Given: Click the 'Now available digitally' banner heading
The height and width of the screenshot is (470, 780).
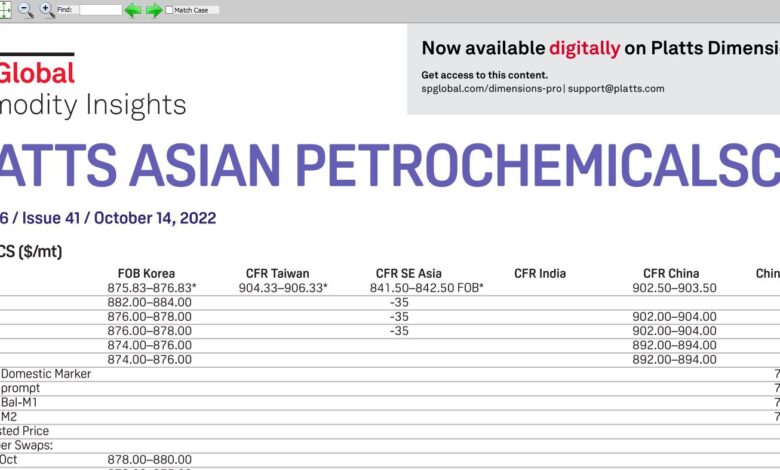Looking at the screenshot, I should [600, 48].
